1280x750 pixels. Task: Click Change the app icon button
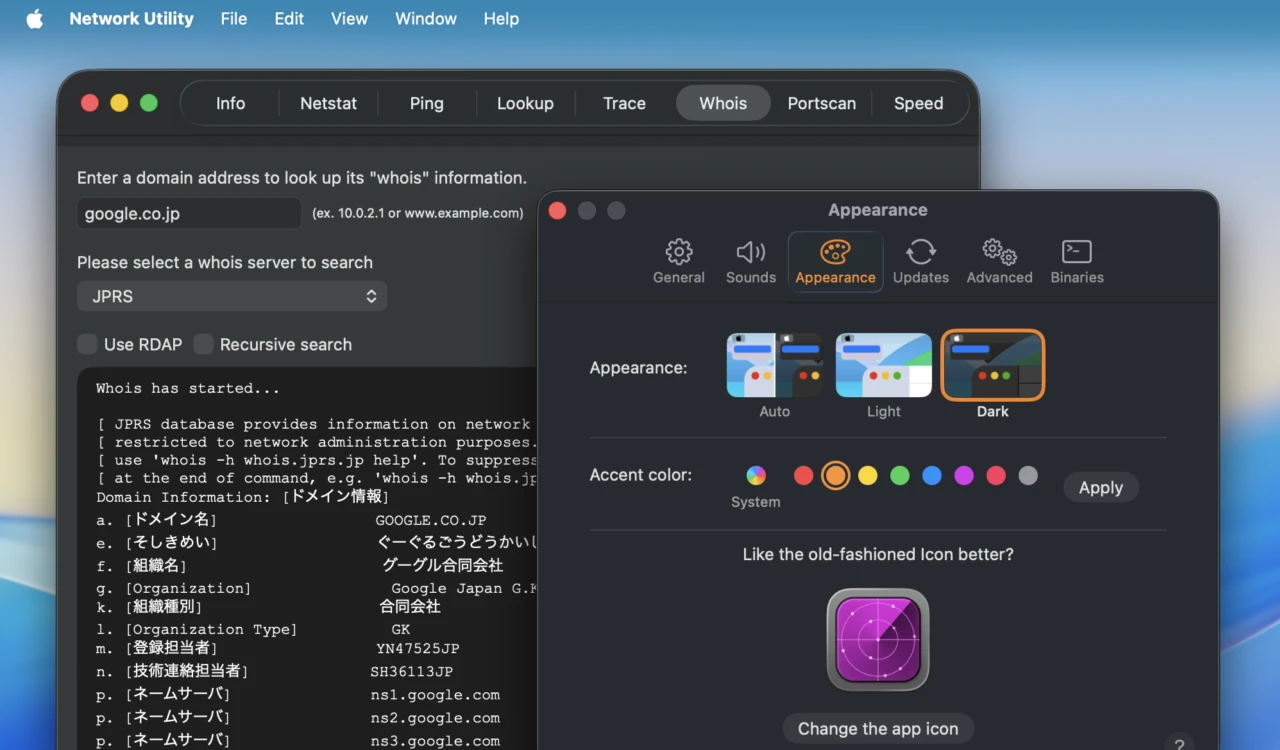[x=877, y=728]
